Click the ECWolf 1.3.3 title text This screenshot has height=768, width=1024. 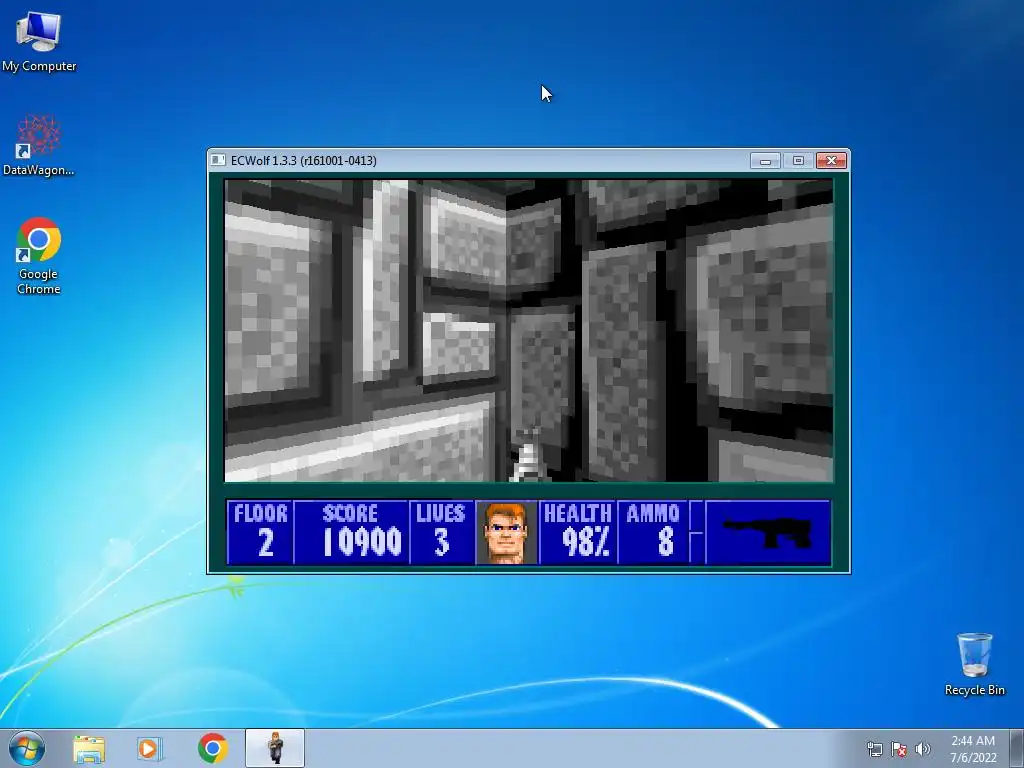(x=303, y=161)
